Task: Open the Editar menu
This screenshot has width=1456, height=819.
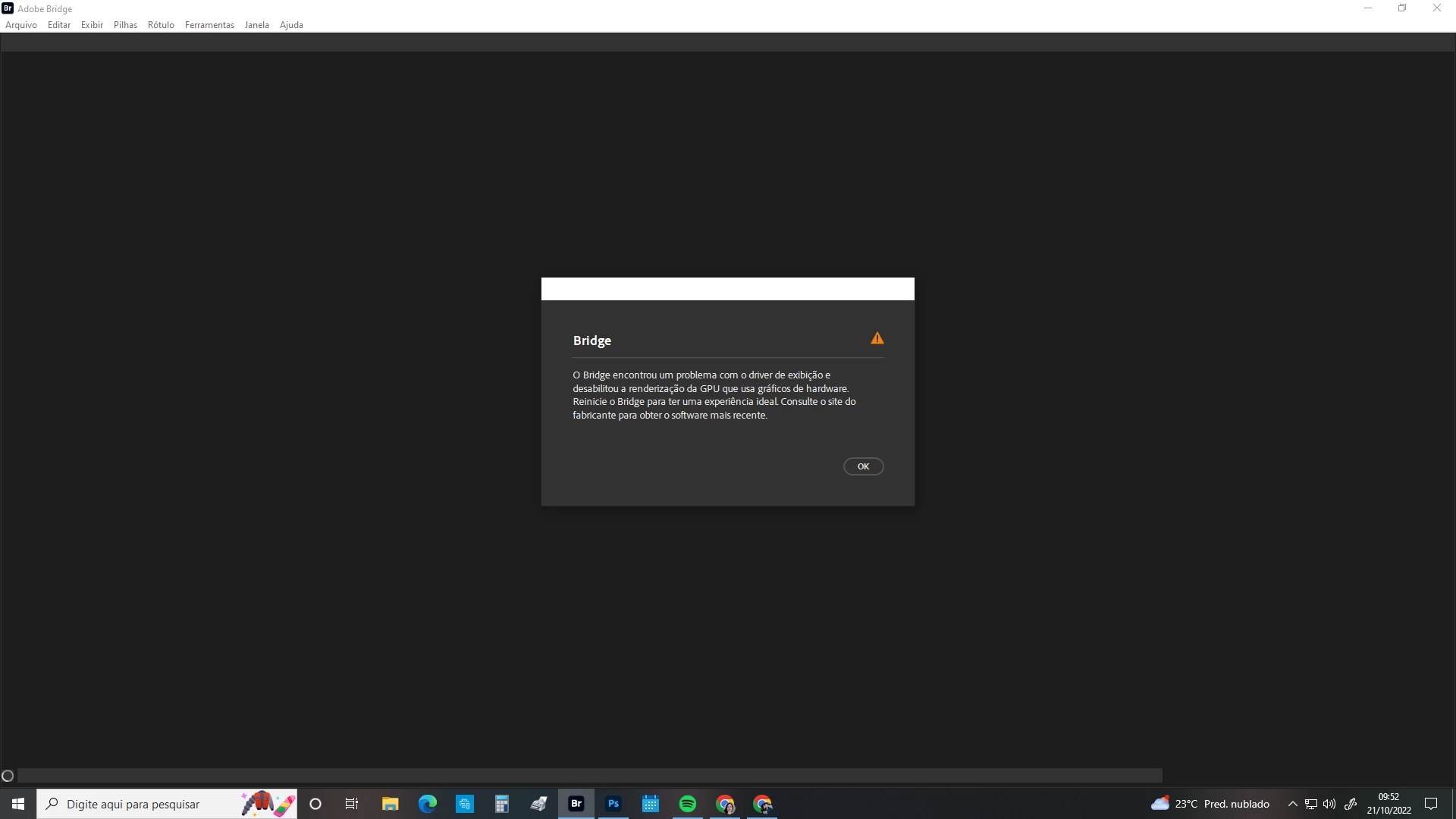Action: [59, 25]
